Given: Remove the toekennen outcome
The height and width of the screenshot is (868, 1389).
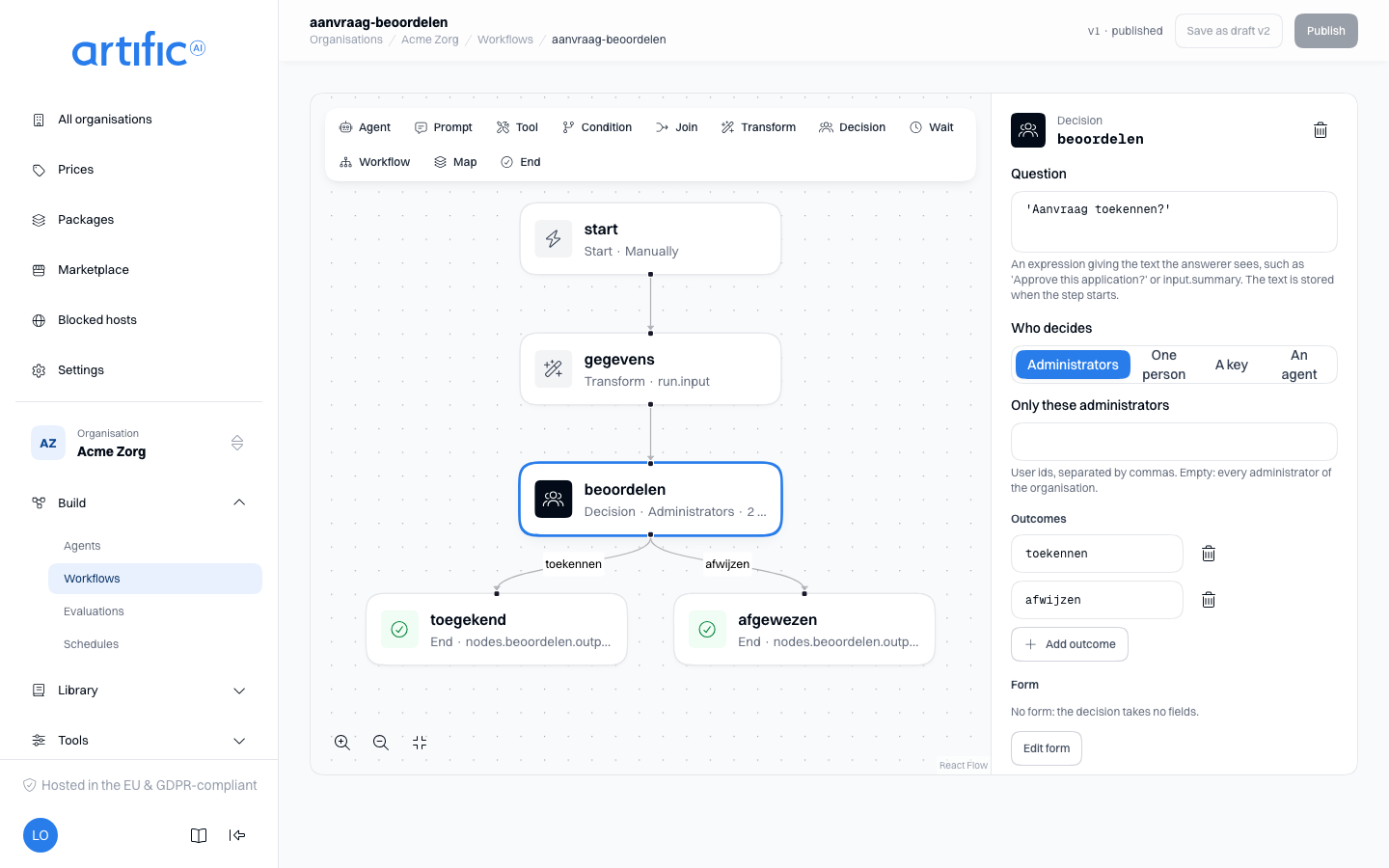Looking at the screenshot, I should click(1209, 554).
